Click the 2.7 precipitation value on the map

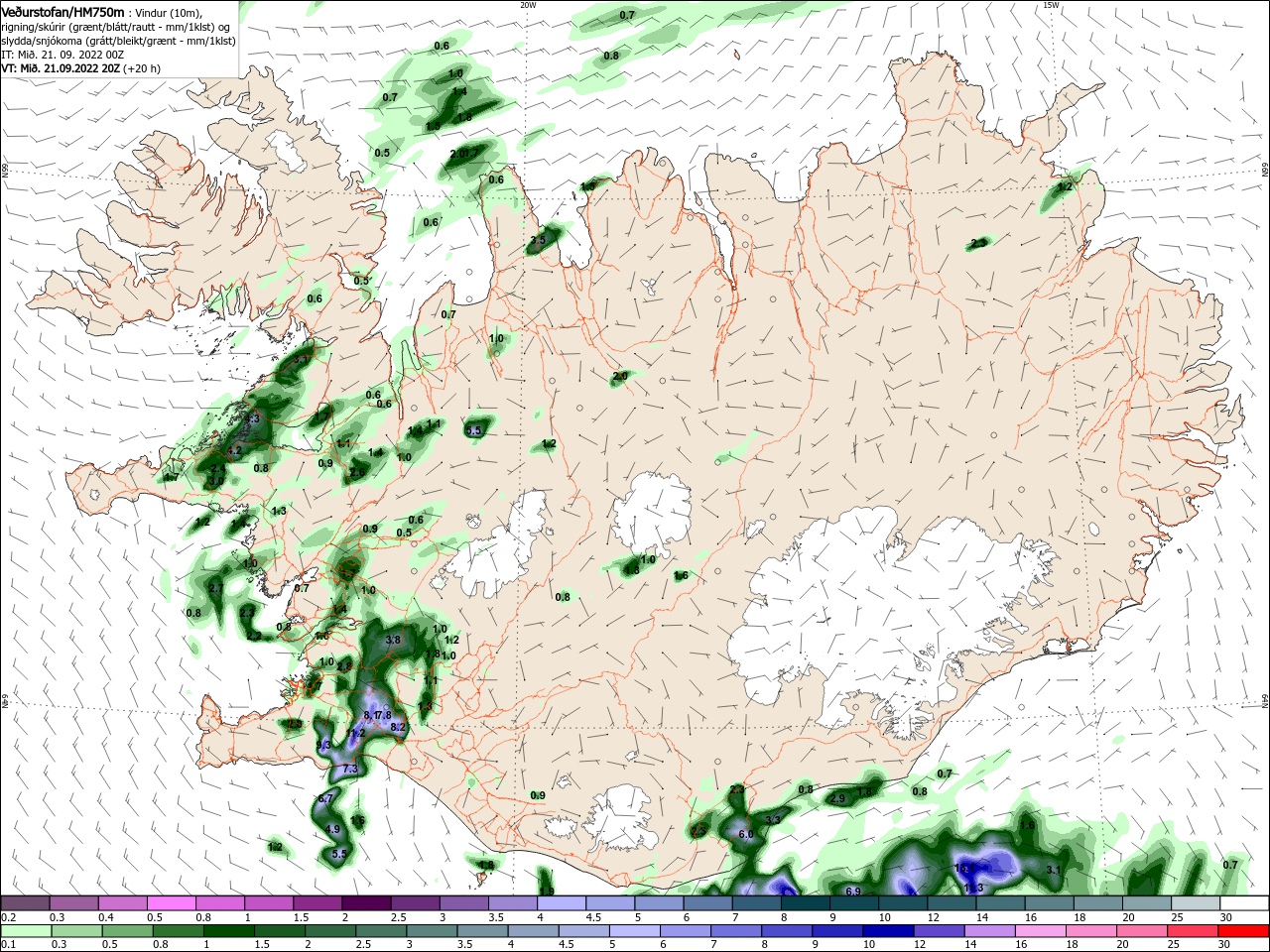215,589
